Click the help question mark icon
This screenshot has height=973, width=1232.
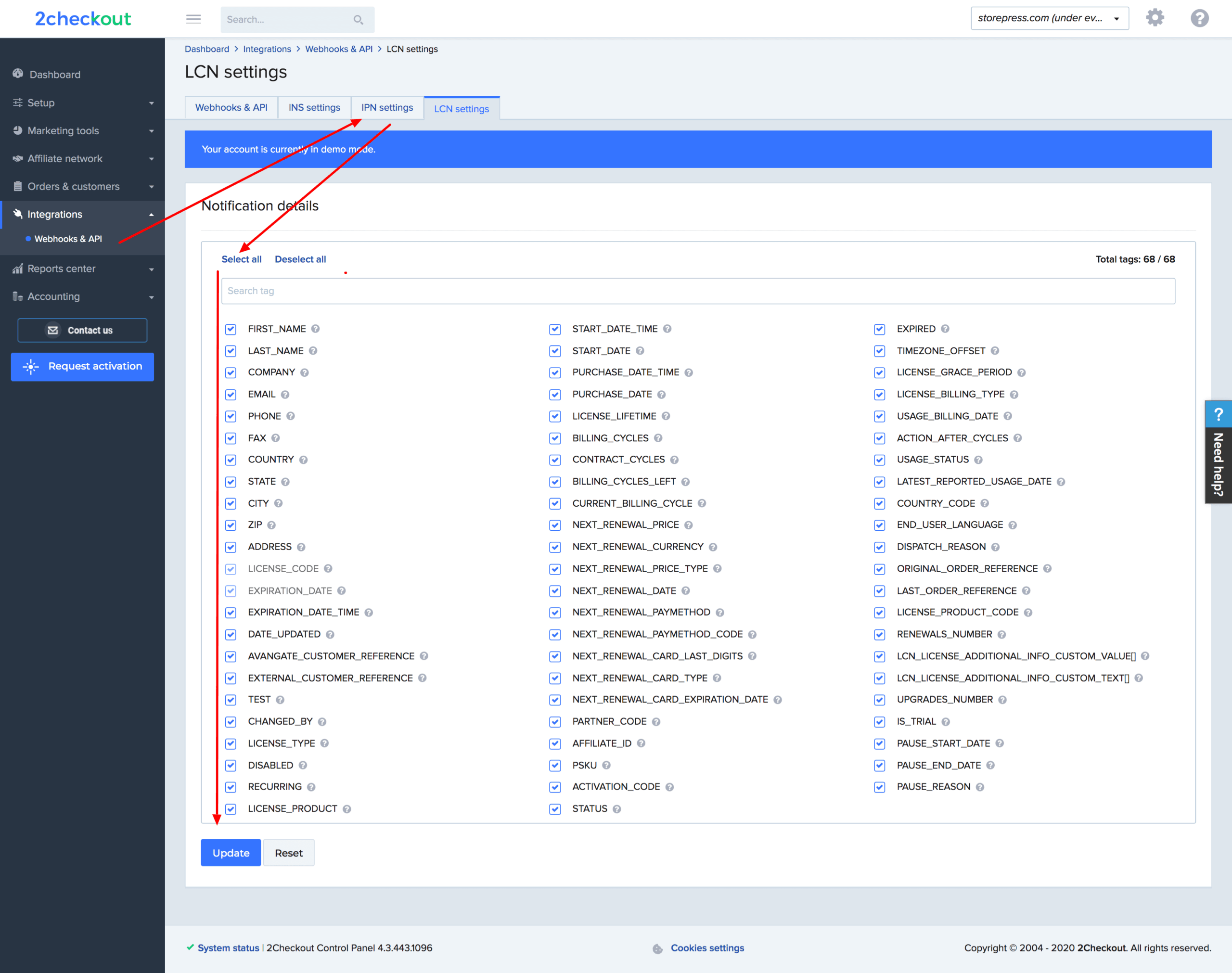click(1200, 18)
